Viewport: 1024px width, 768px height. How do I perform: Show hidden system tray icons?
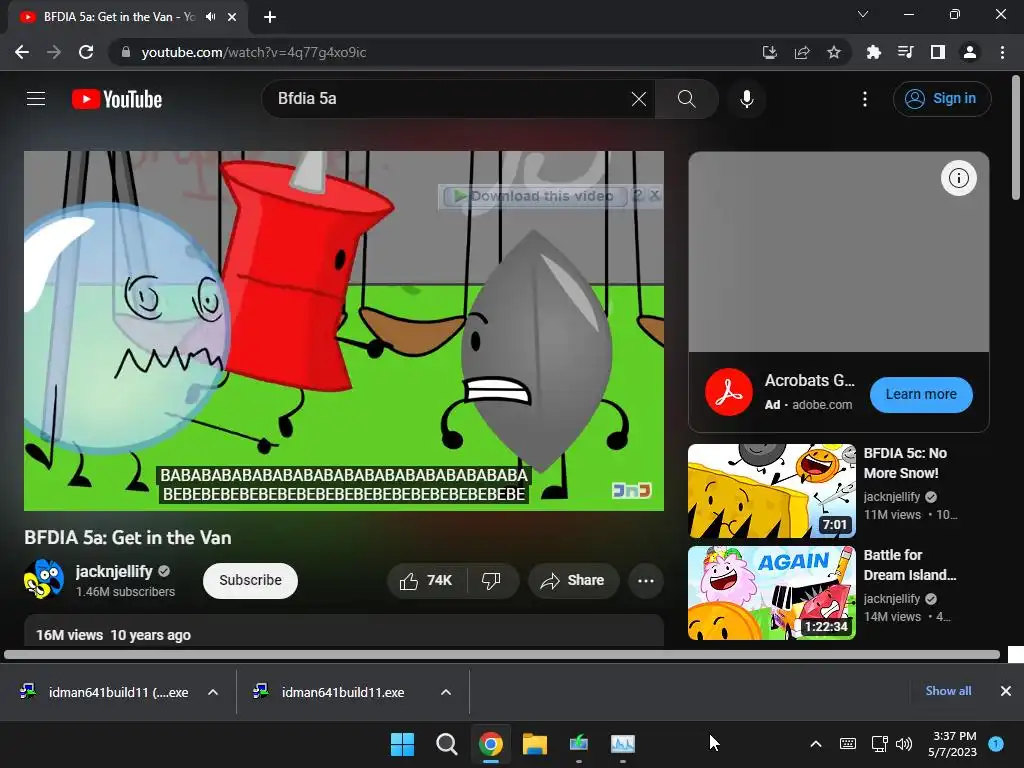click(x=816, y=744)
